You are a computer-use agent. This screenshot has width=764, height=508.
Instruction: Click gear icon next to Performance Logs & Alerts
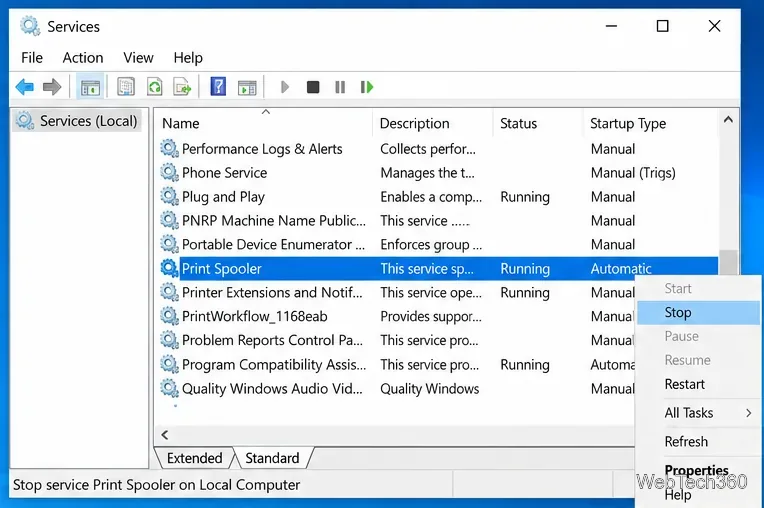point(169,148)
